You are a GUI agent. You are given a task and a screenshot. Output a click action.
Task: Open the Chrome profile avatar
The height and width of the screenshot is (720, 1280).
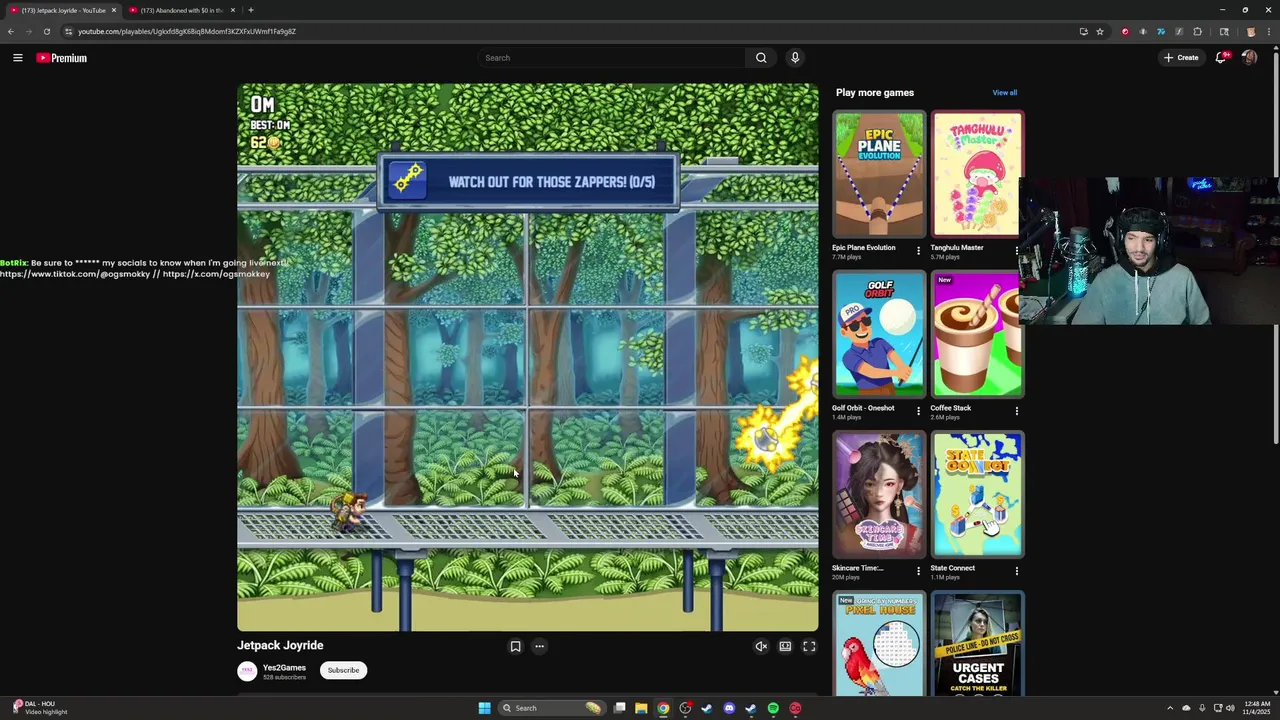pos(1250,31)
